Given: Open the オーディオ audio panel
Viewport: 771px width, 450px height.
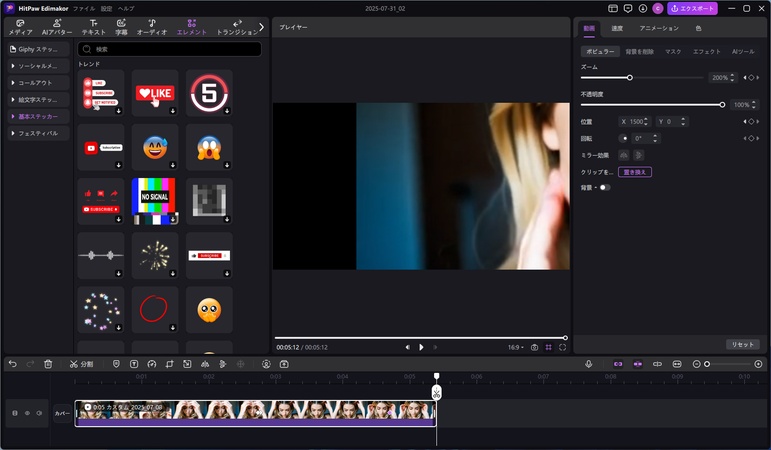Looking at the screenshot, I should (x=152, y=28).
